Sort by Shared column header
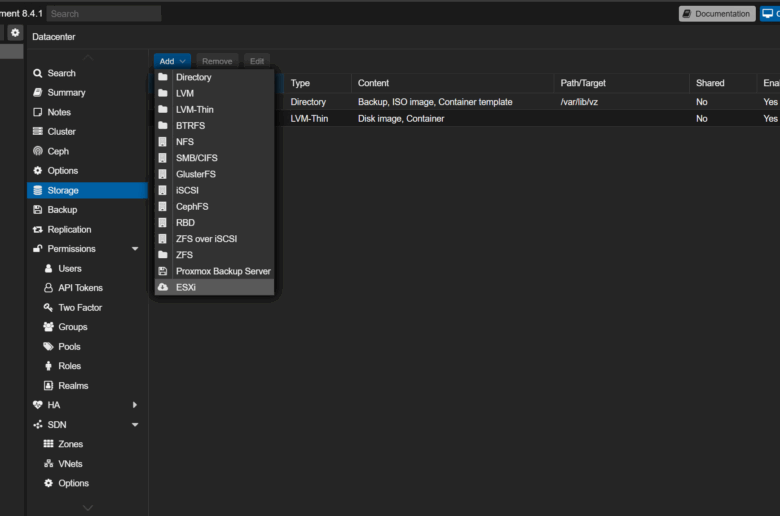 (723, 83)
